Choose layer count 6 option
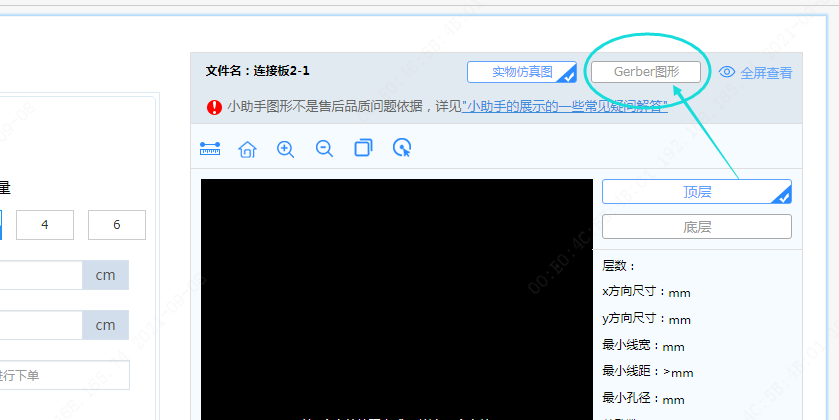Screen dimensions: 839x420 [x=116, y=225]
